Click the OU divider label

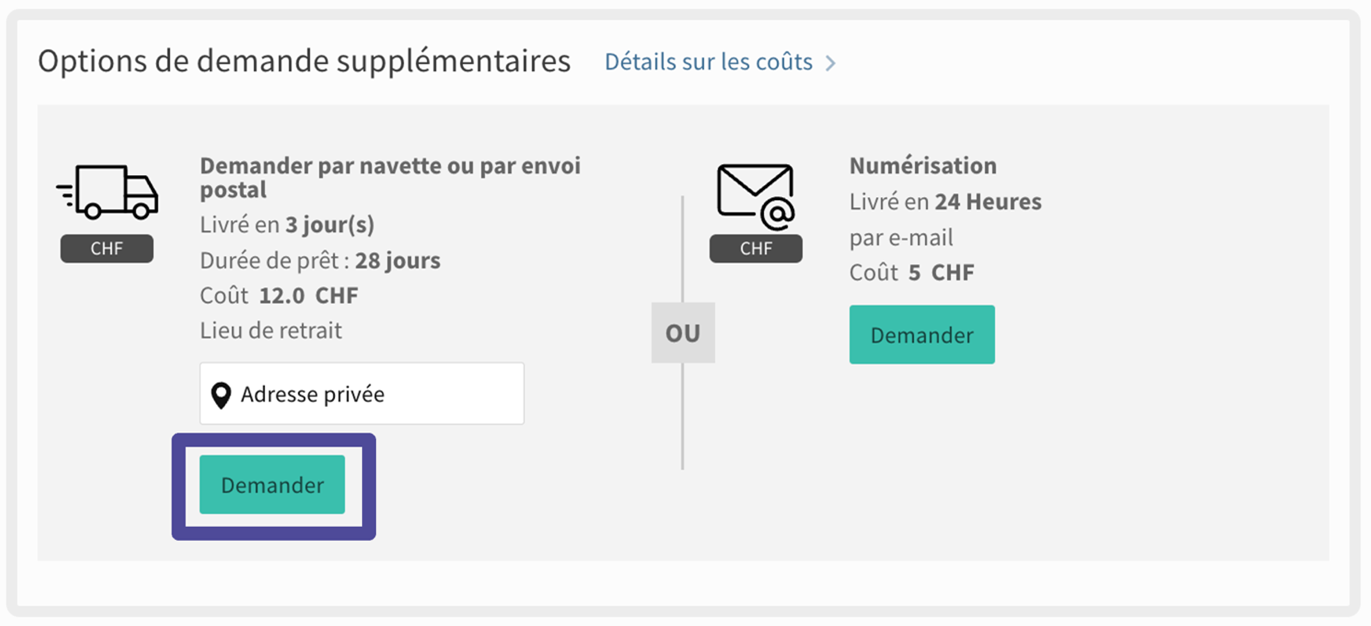pos(683,333)
